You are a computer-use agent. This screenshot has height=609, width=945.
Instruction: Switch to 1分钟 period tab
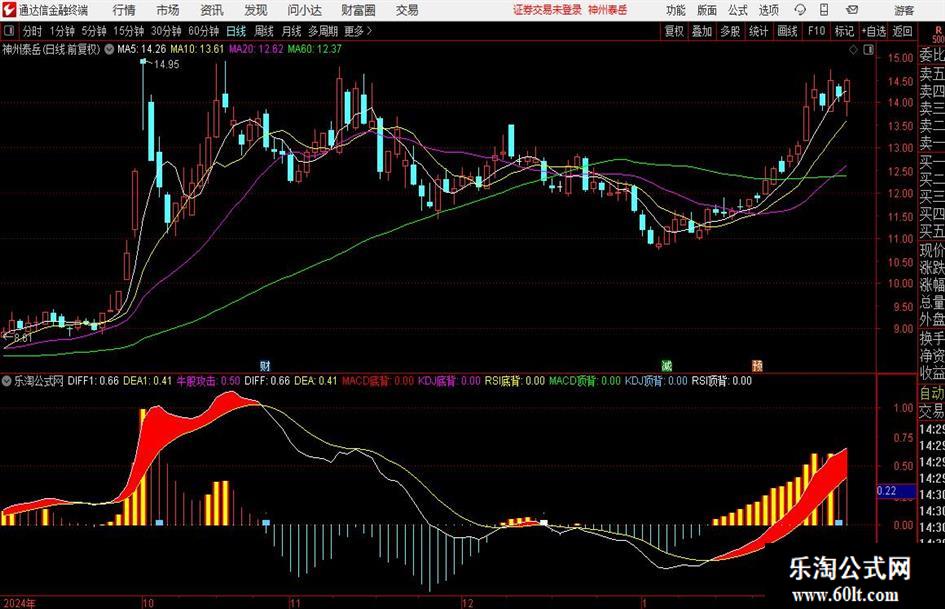(62, 31)
